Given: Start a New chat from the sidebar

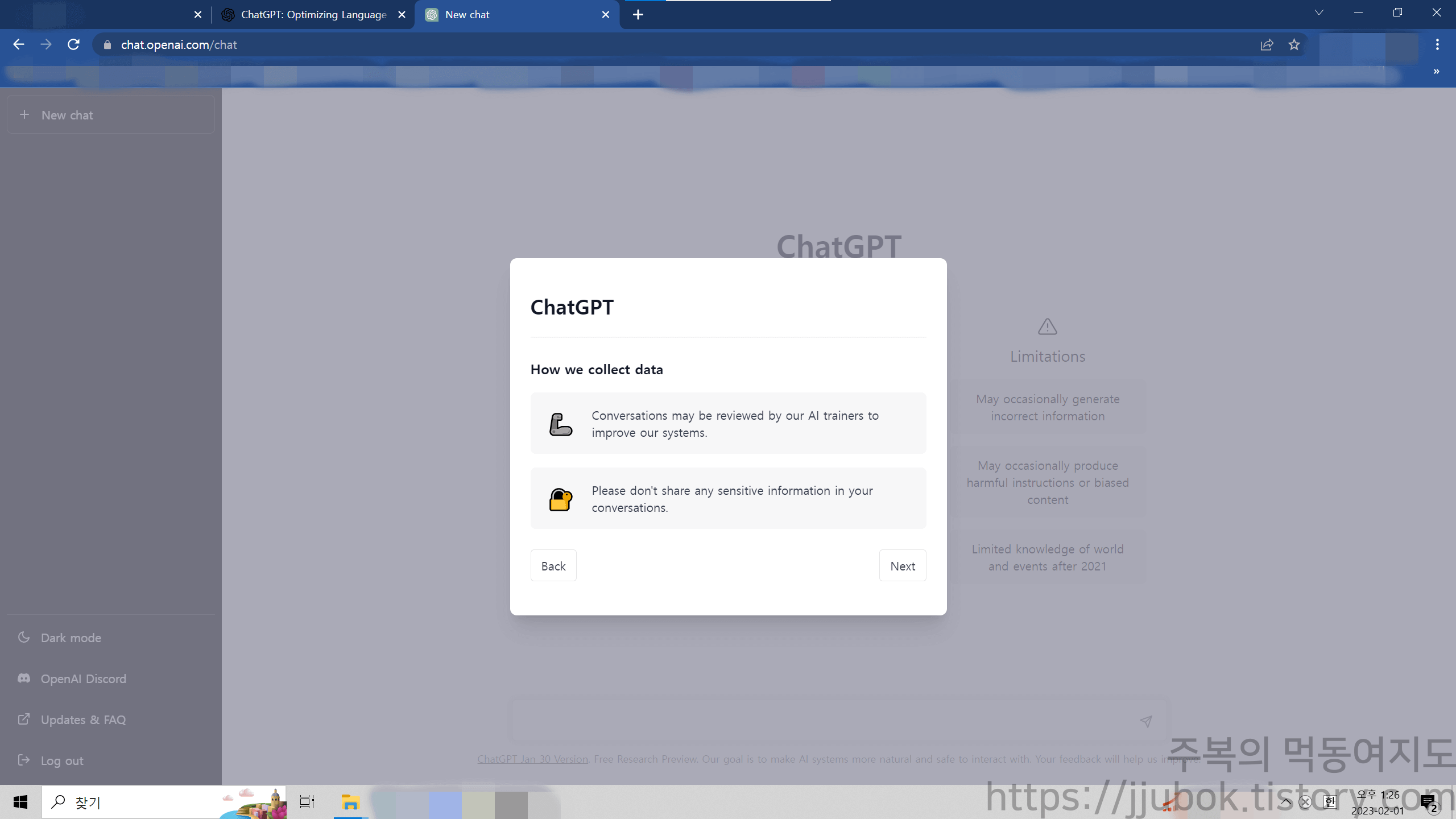Looking at the screenshot, I should 110,115.
